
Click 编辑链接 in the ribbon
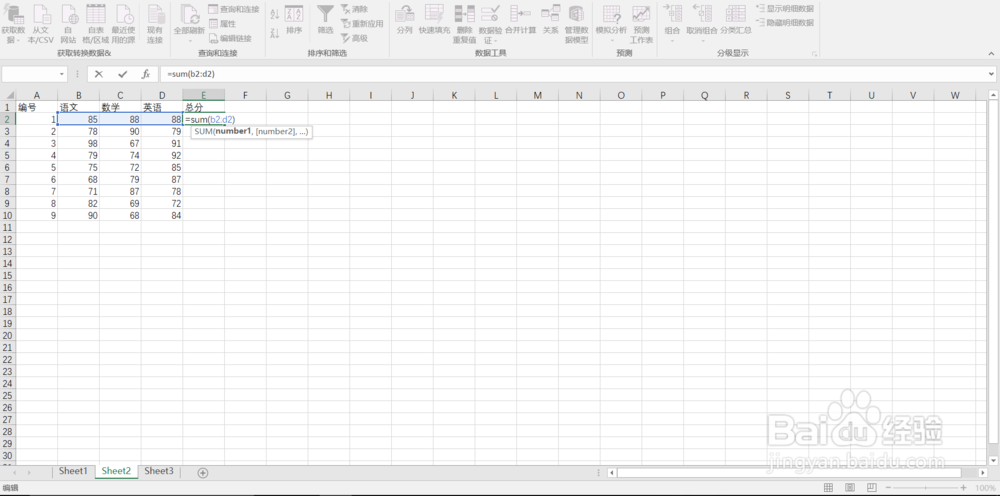tap(230, 38)
